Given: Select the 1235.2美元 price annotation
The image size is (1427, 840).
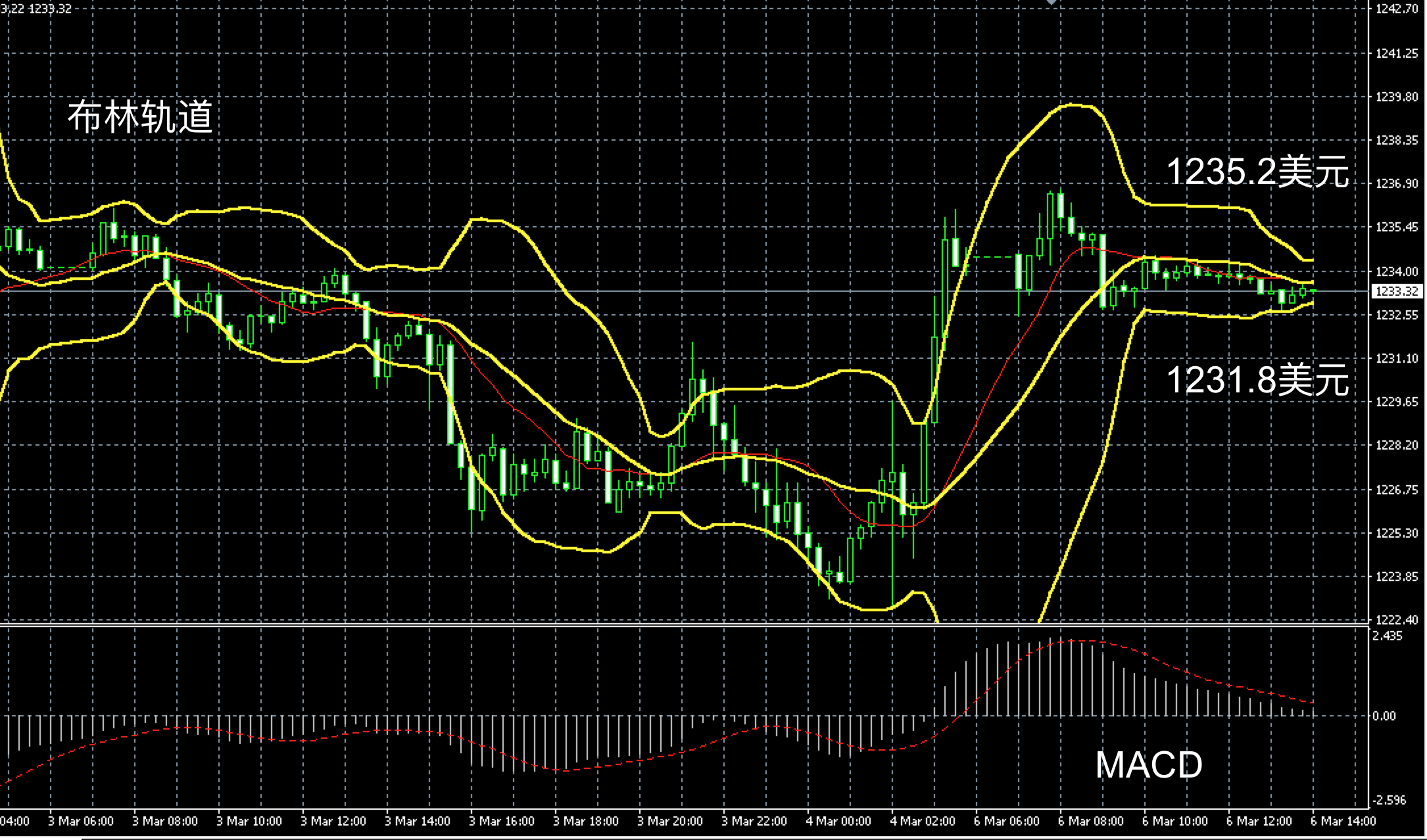Looking at the screenshot, I should click(1257, 172).
